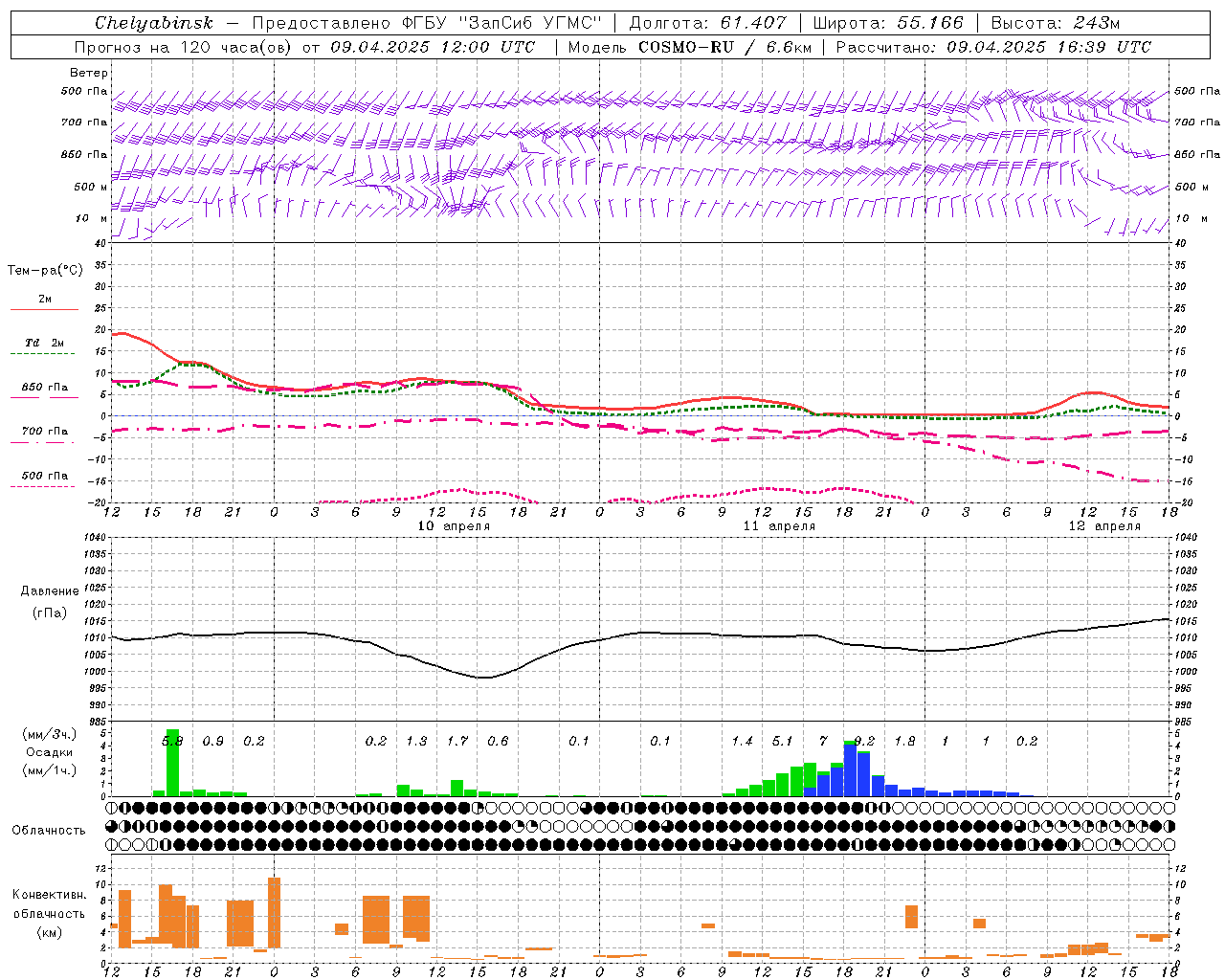This screenshot has height=980, width=1225.
Task: Select the Облачность cloud cover label
Action: pyautogui.click(x=49, y=831)
